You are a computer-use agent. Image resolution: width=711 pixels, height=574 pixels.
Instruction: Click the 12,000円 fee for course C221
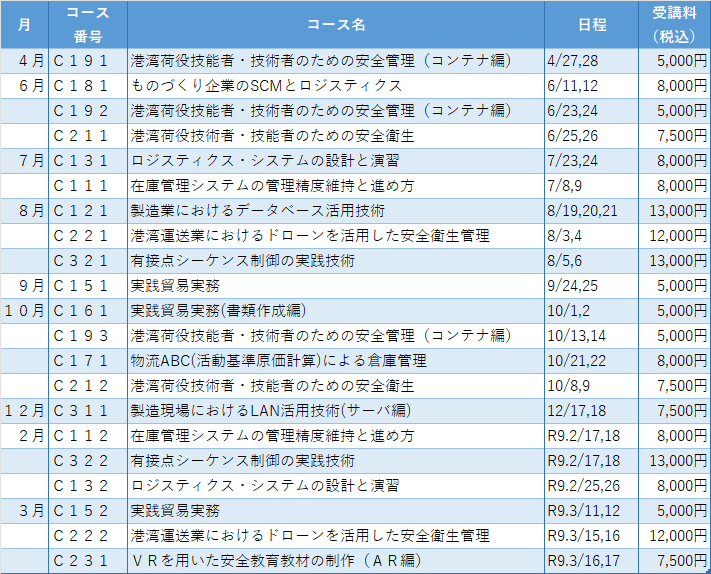(x=673, y=235)
